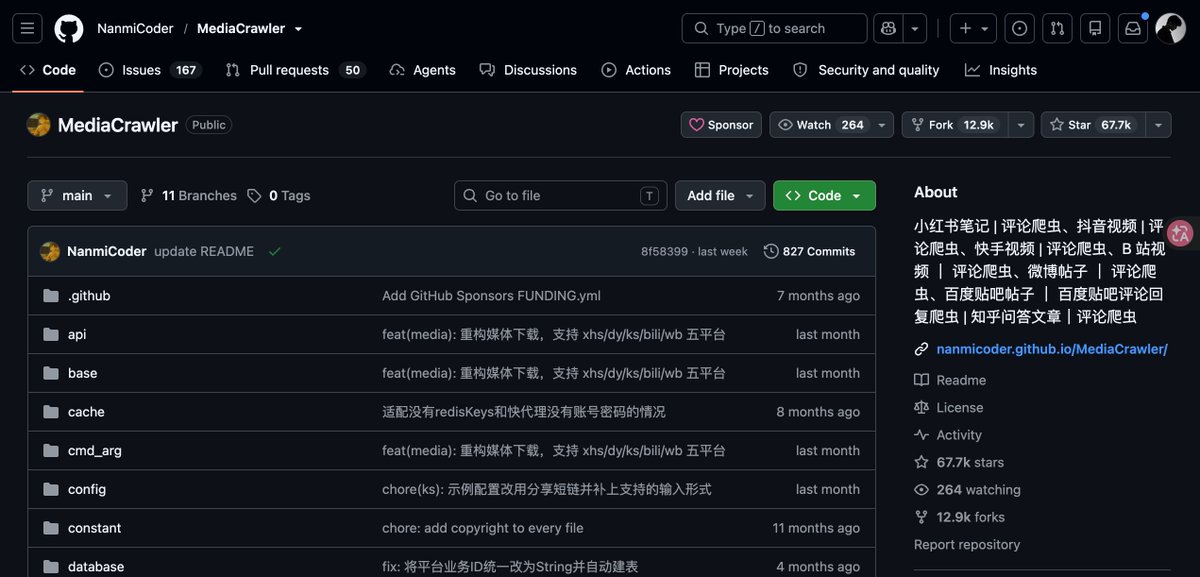Image resolution: width=1200 pixels, height=577 pixels.
Task: Open the constant folder
Action: pos(94,528)
